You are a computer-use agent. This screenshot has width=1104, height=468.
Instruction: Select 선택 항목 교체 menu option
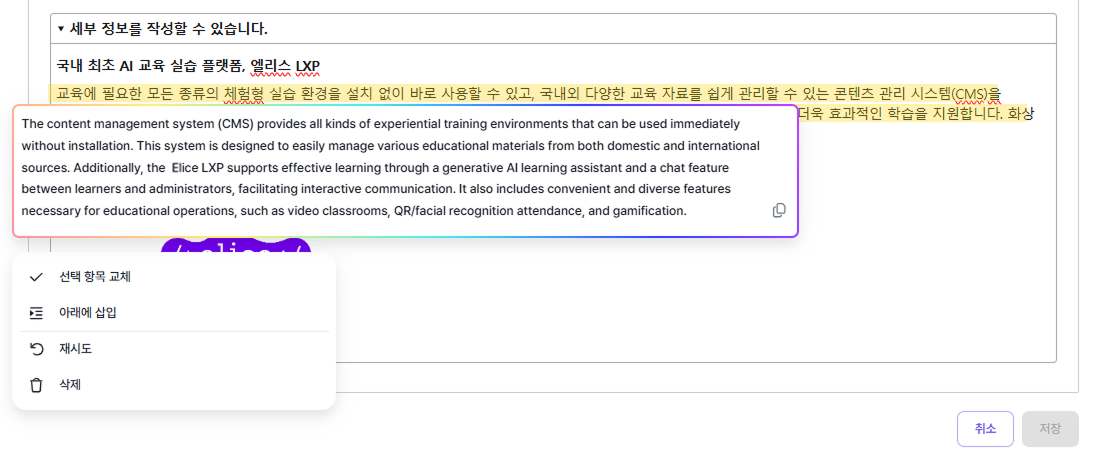click(x=174, y=277)
